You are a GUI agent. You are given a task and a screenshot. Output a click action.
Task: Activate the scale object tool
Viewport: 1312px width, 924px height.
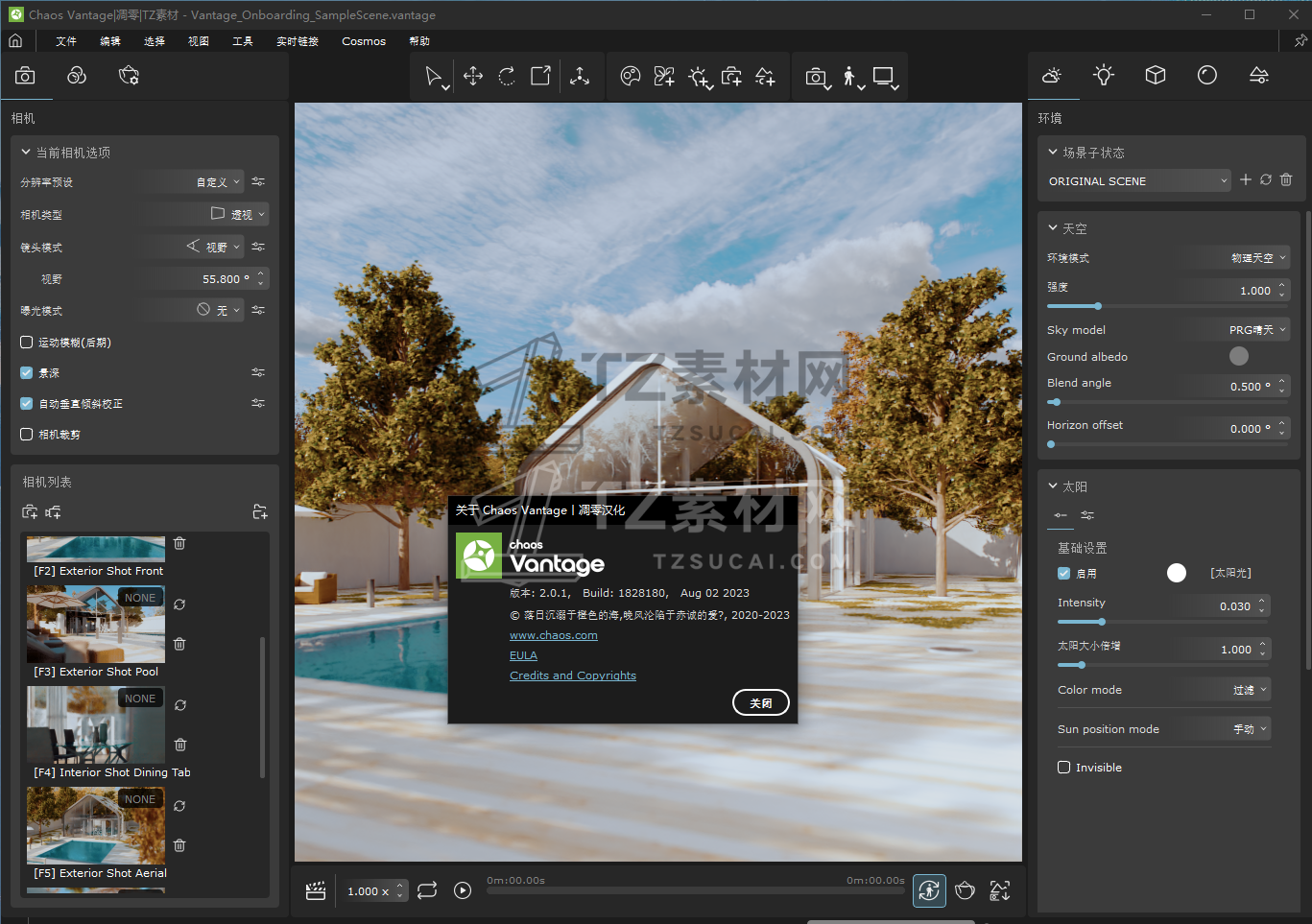tap(541, 76)
